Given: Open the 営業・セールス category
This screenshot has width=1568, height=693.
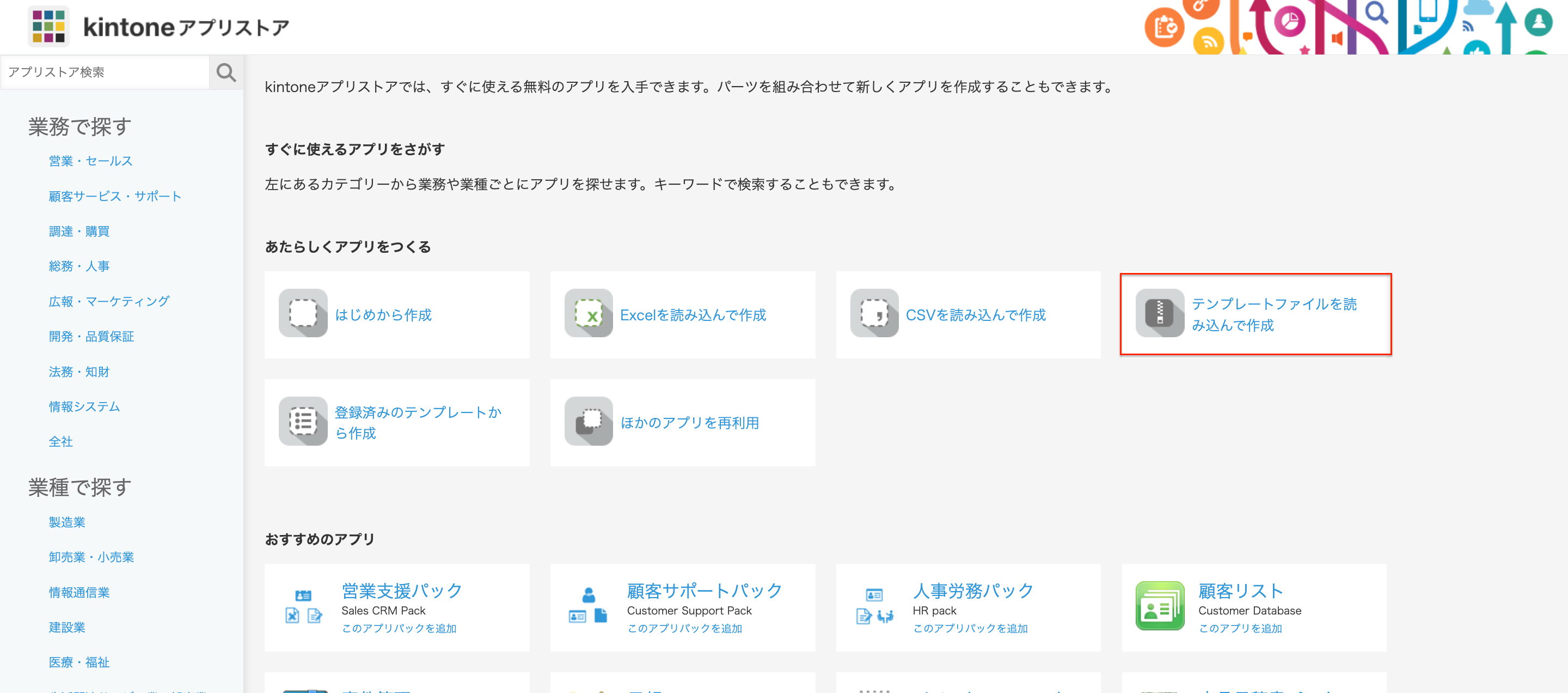Looking at the screenshot, I should (x=90, y=161).
